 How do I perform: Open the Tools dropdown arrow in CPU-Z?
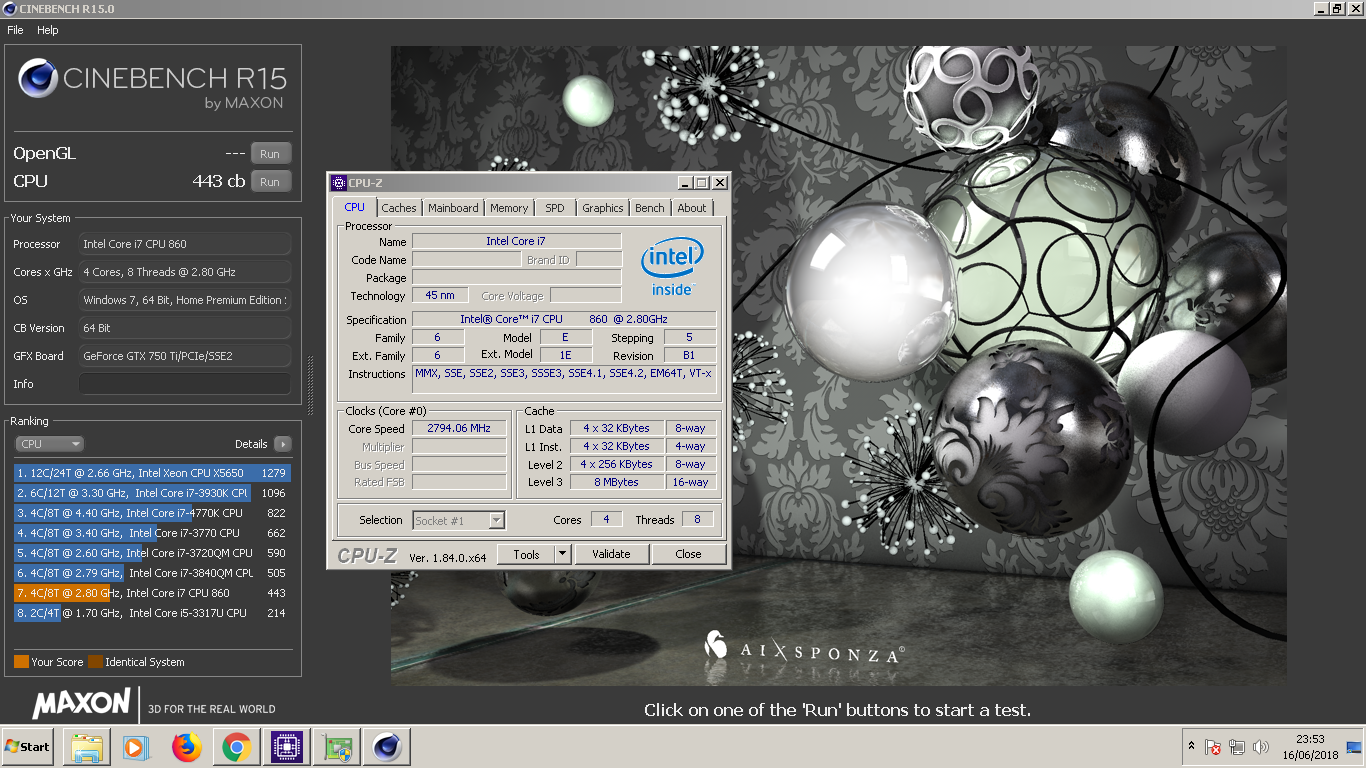[563, 554]
